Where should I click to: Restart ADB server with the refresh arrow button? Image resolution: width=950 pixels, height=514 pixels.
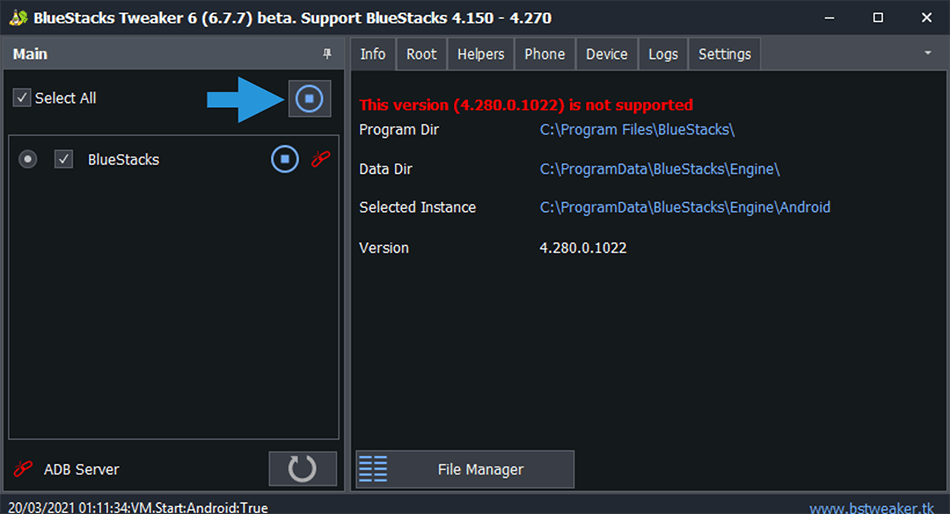[x=302, y=469]
